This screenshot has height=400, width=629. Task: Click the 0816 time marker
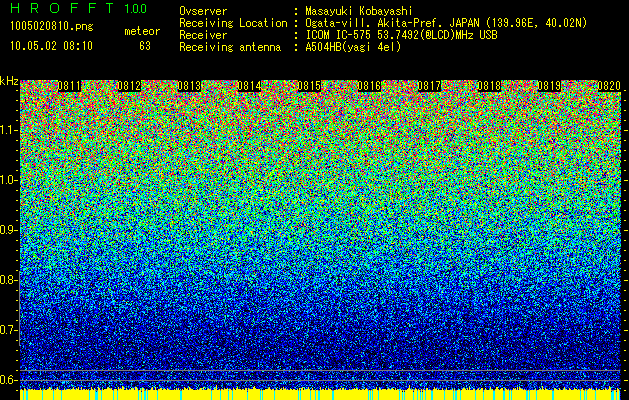pyautogui.click(x=369, y=86)
